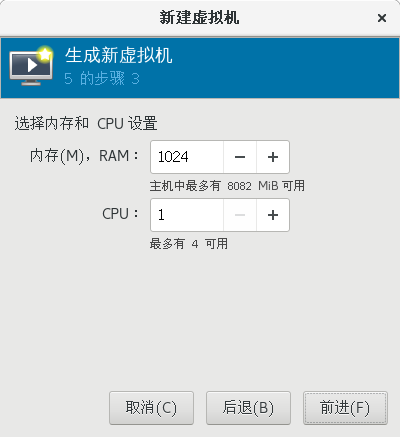Decrease RAM with the minus button
Viewport: 400px width, 437px height.
coord(240,157)
